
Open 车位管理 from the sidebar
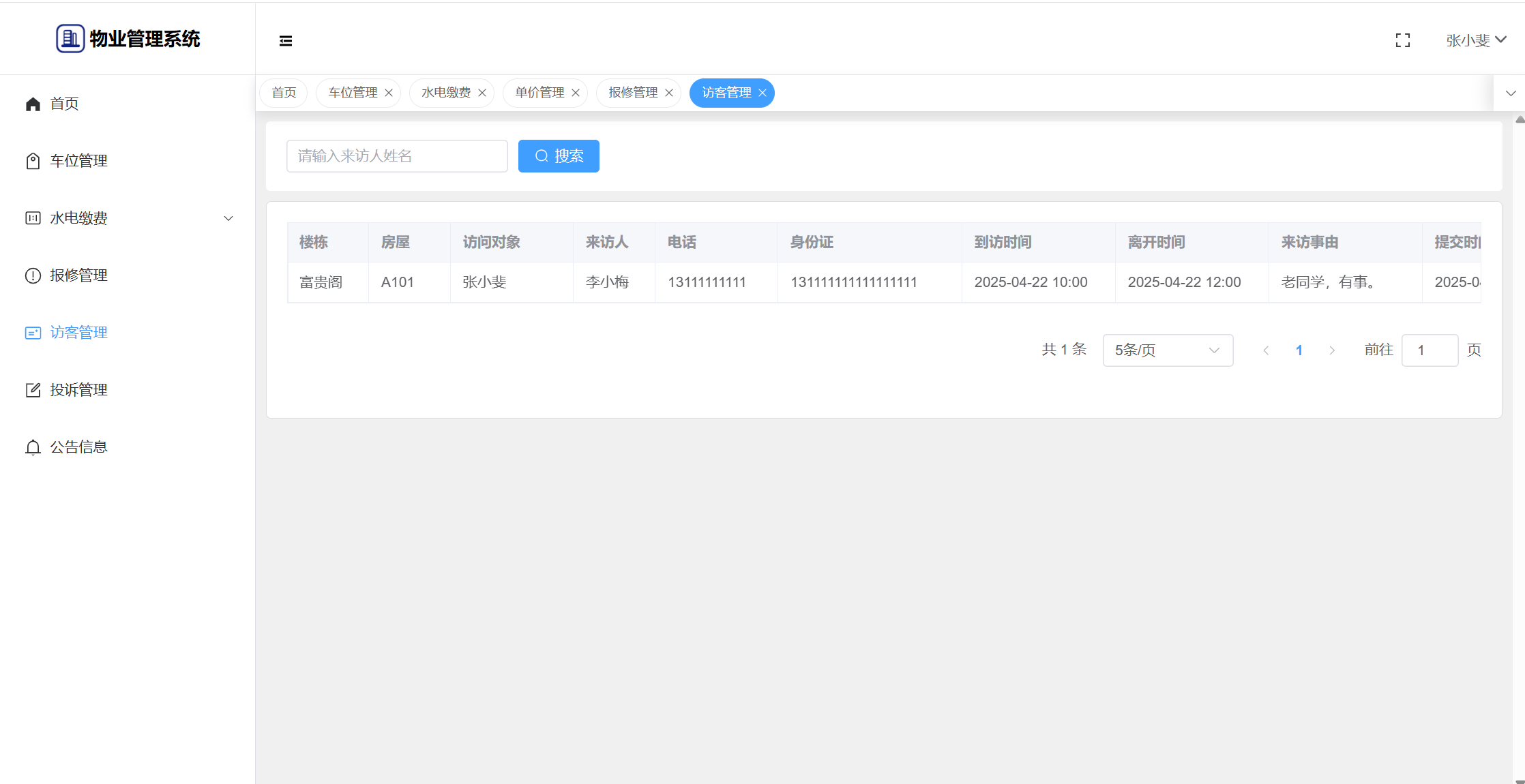pyautogui.click(x=78, y=161)
